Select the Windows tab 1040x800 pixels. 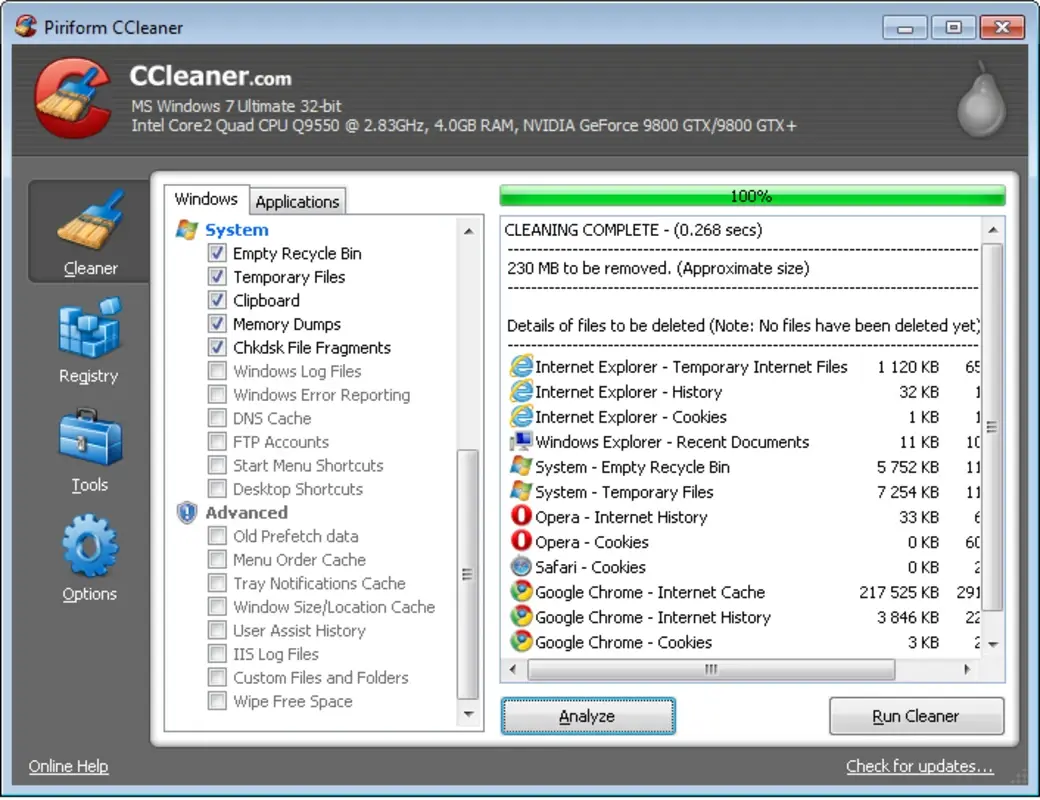coord(206,199)
